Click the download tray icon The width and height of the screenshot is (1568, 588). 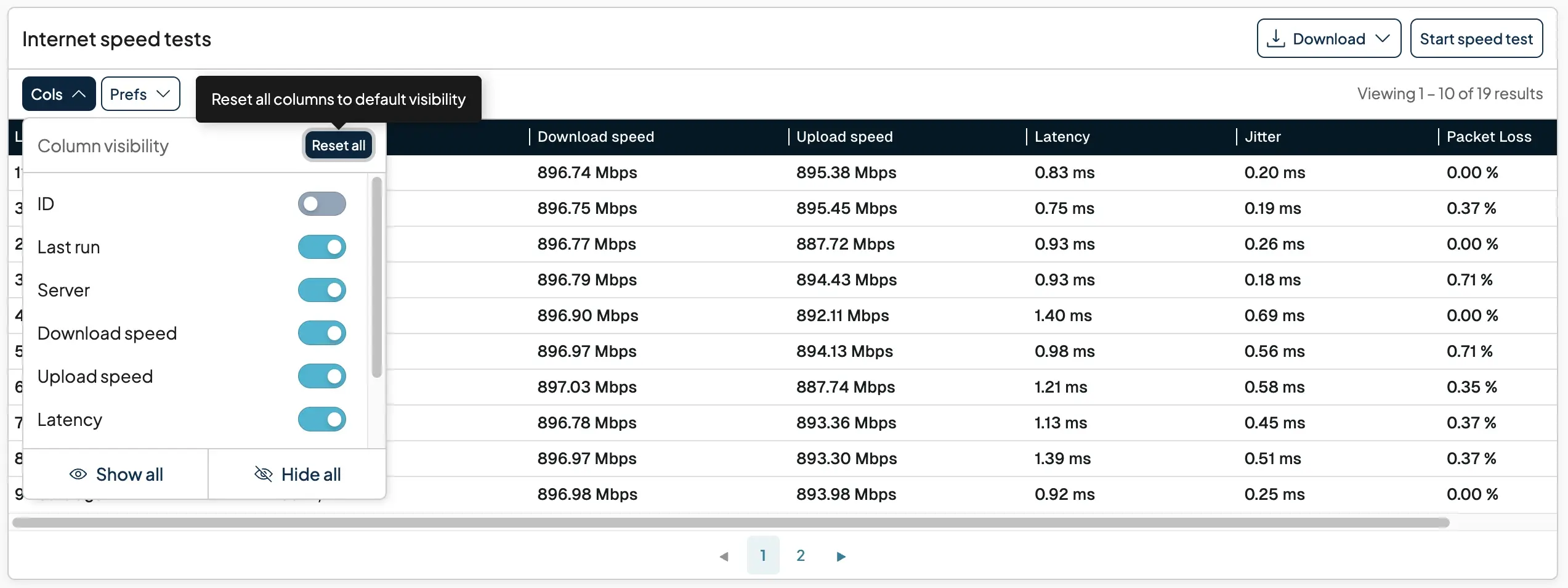point(1275,39)
